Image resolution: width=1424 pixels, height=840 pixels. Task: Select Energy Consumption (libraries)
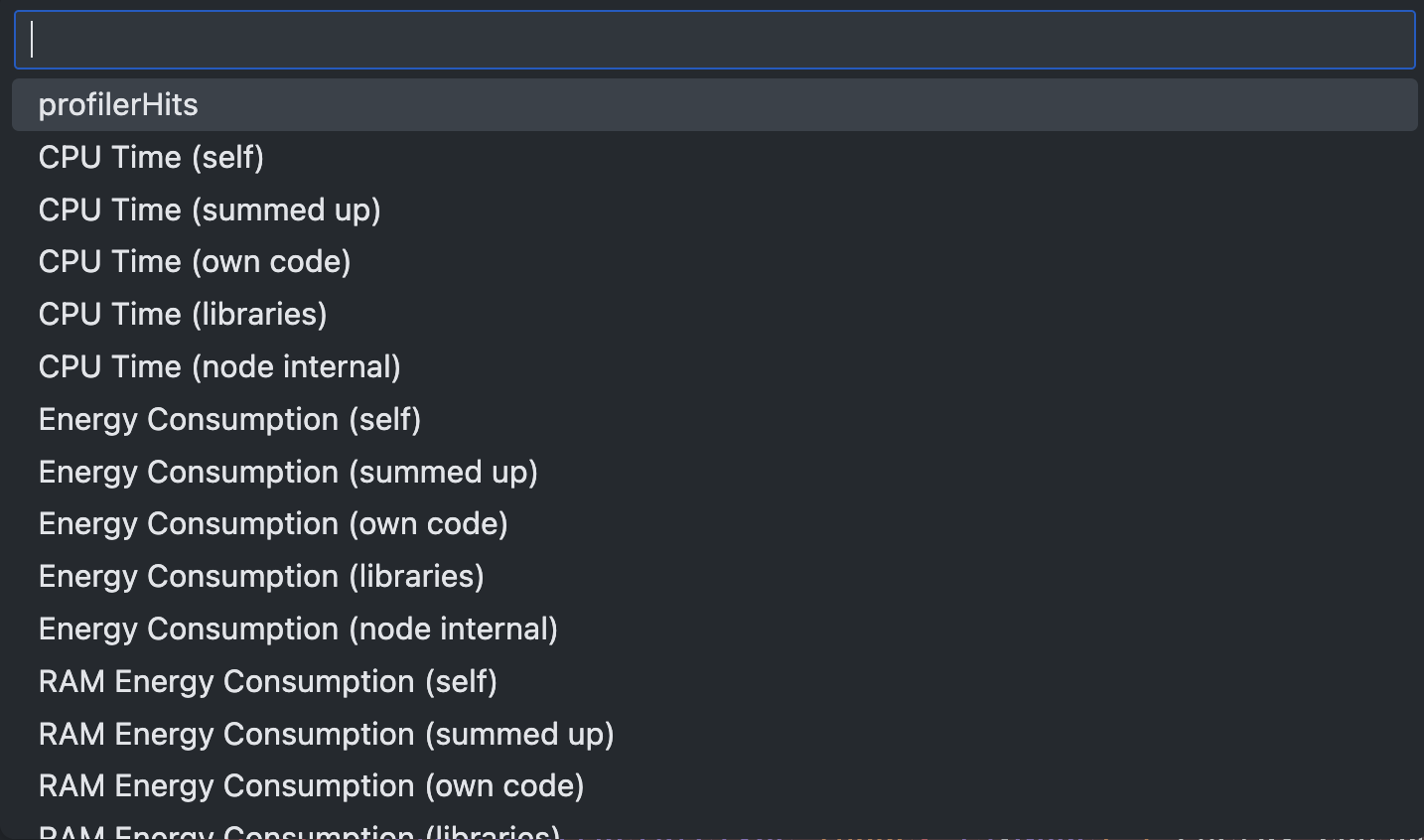pyautogui.click(x=261, y=577)
